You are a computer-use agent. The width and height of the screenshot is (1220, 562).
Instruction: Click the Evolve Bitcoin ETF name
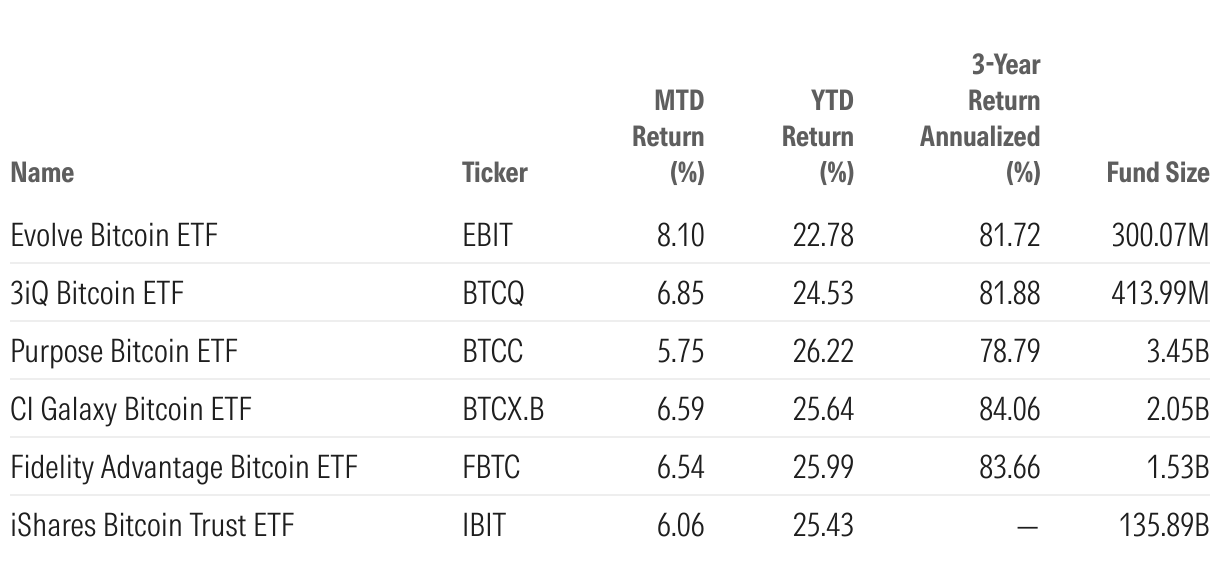[x=114, y=236]
